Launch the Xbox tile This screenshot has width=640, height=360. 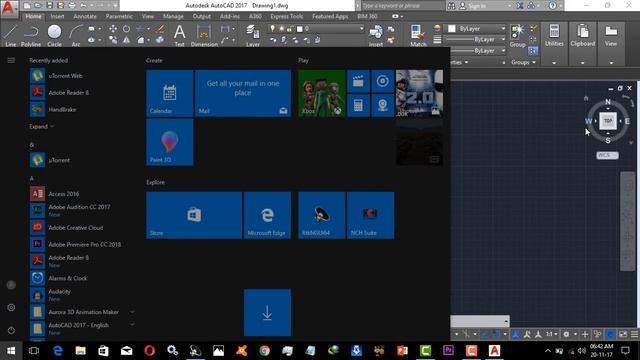[322, 93]
